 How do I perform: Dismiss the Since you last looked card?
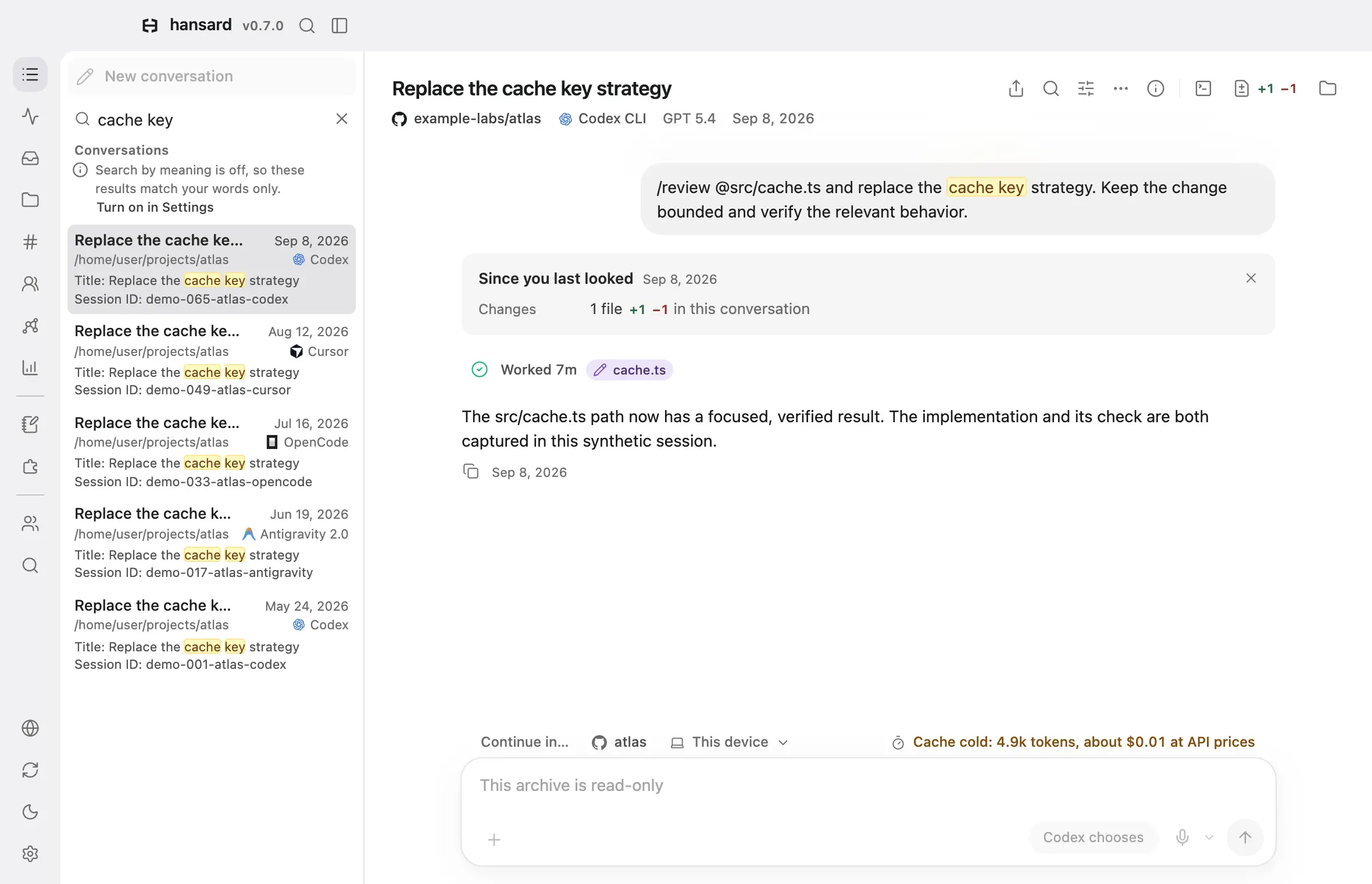tap(1251, 279)
